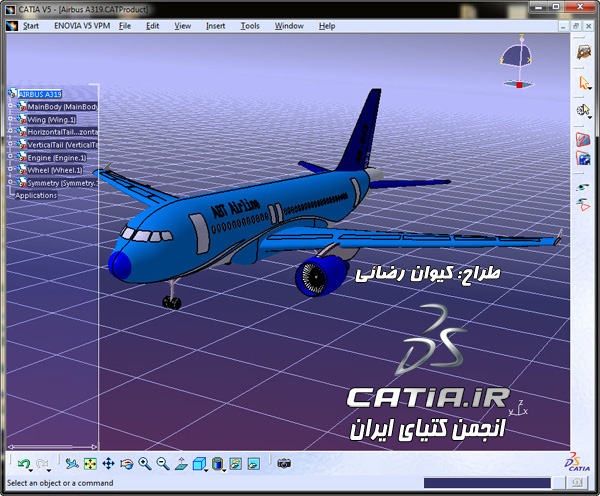Image resolution: width=600 pixels, height=496 pixels.
Task: Expand the Wing (Wing.1) node
Action: point(11,119)
